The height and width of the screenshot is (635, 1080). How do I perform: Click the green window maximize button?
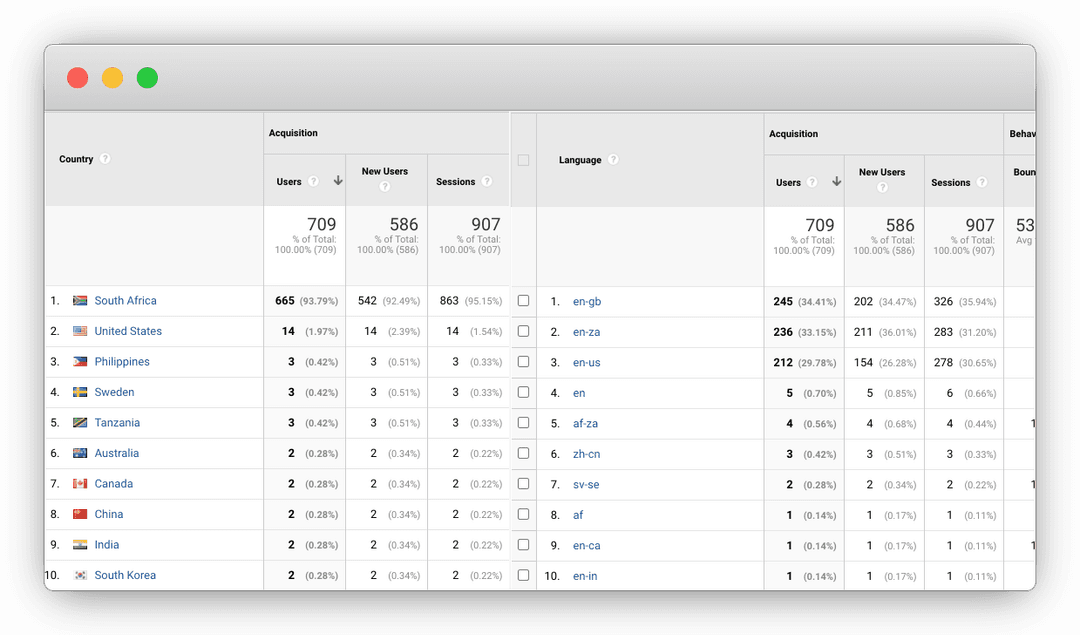(147, 78)
